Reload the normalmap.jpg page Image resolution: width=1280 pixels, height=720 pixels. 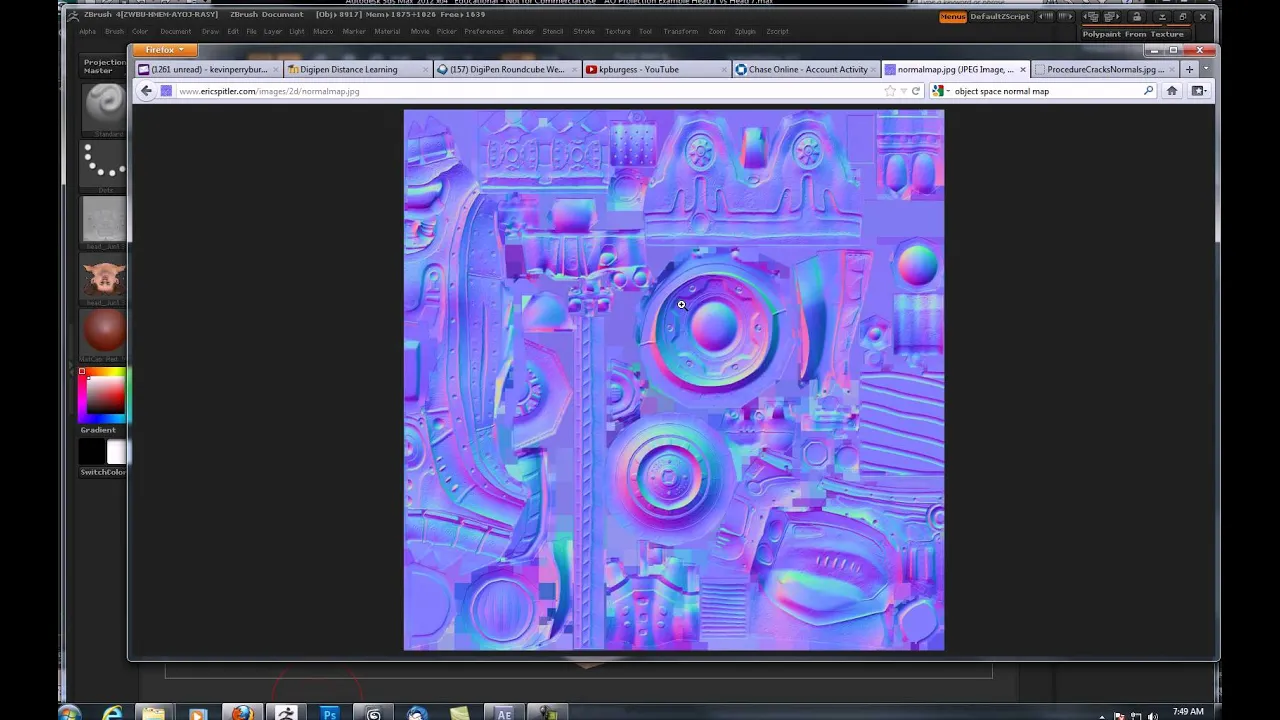915,91
